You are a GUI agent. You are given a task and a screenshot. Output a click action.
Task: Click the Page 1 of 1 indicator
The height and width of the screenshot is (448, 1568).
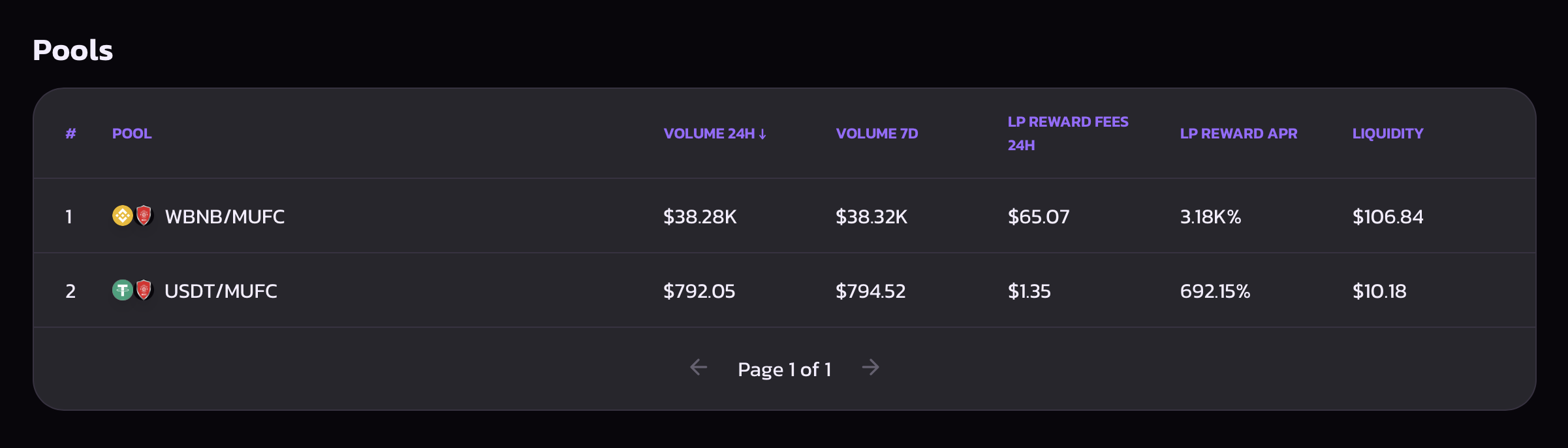click(x=785, y=369)
